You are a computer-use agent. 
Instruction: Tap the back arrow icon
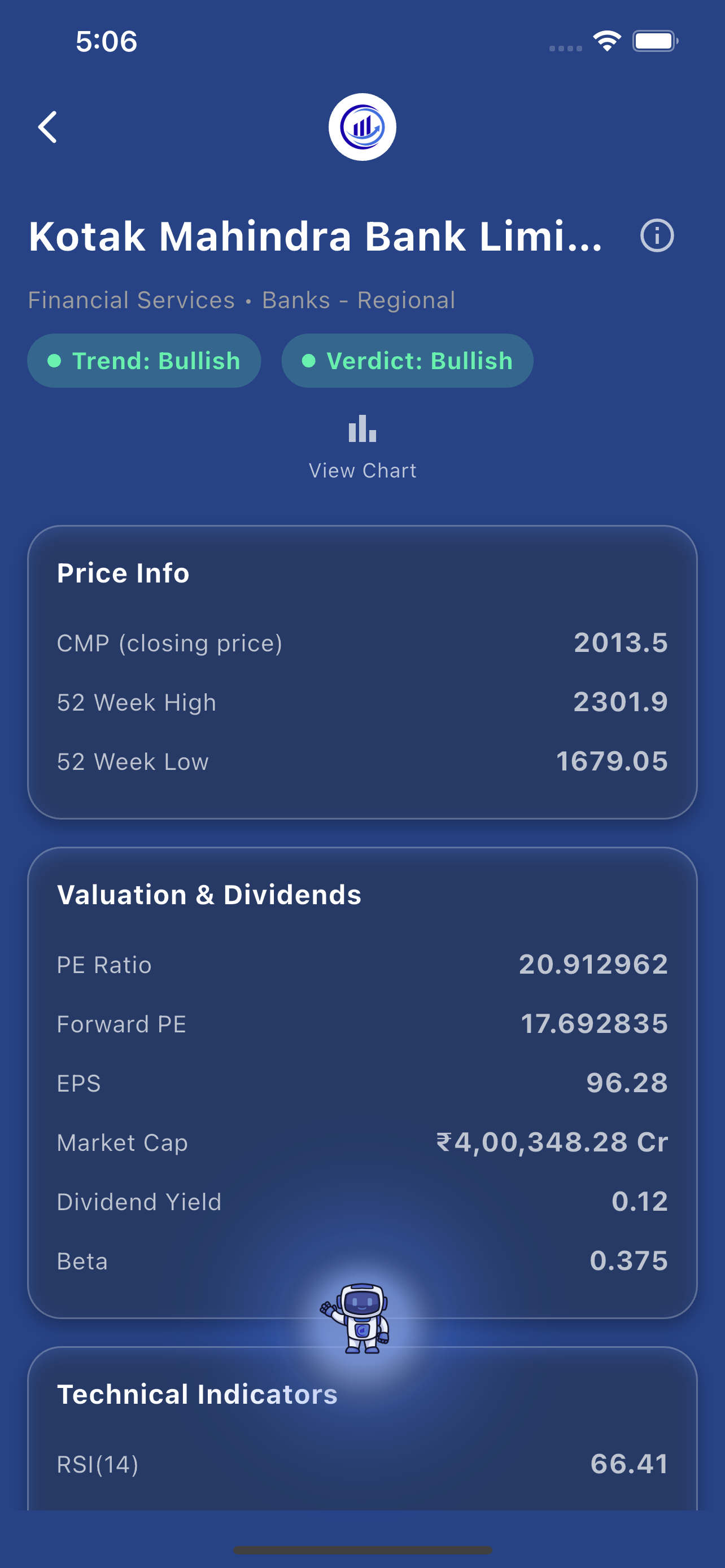click(x=47, y=127)
